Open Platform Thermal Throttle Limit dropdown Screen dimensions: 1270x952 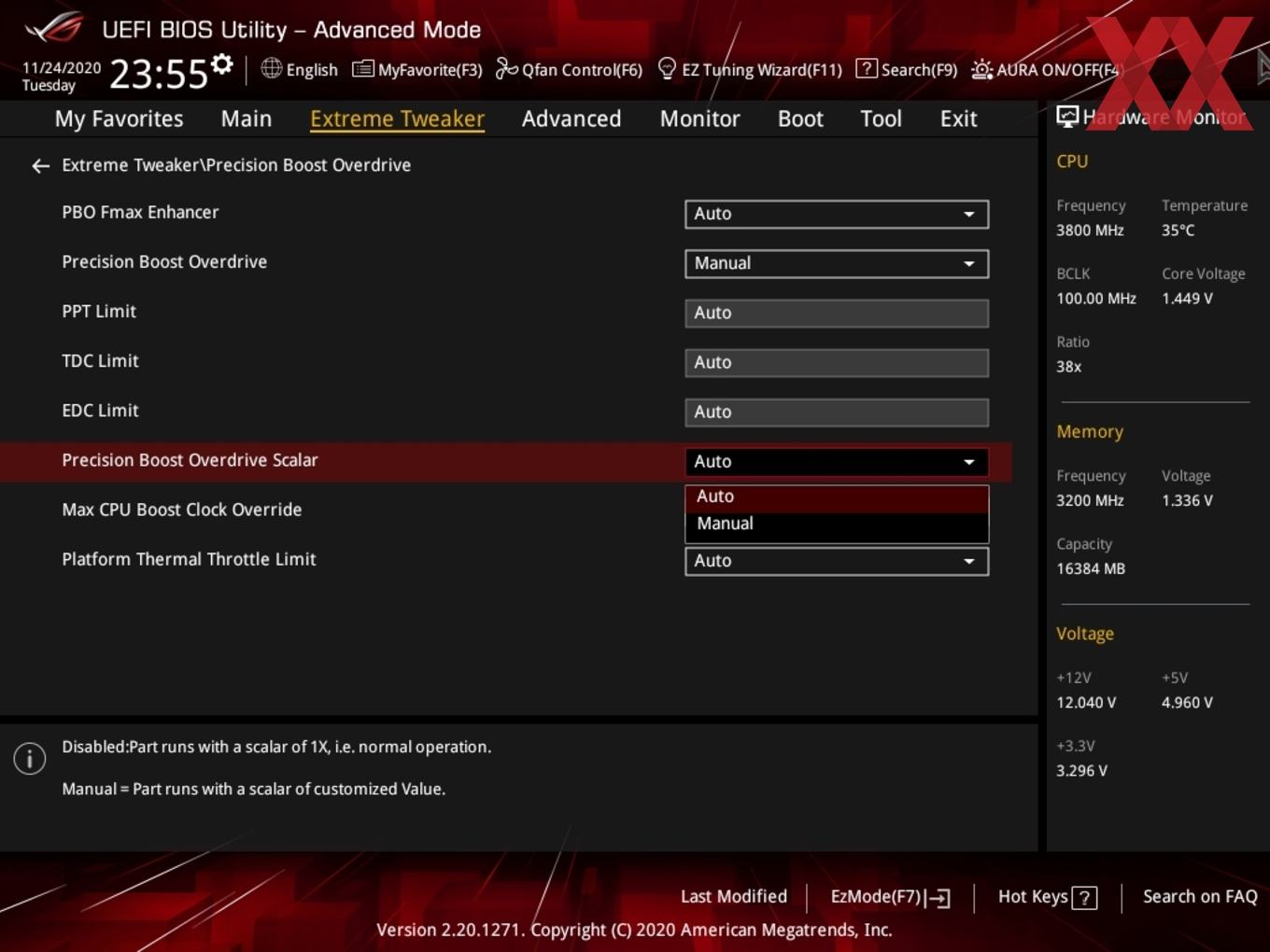[837, 561]
